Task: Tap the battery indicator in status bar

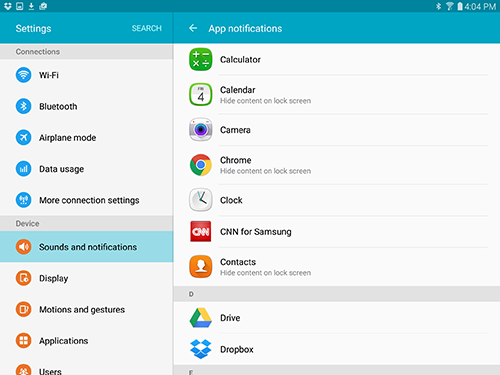Action: tap(460, 6)
